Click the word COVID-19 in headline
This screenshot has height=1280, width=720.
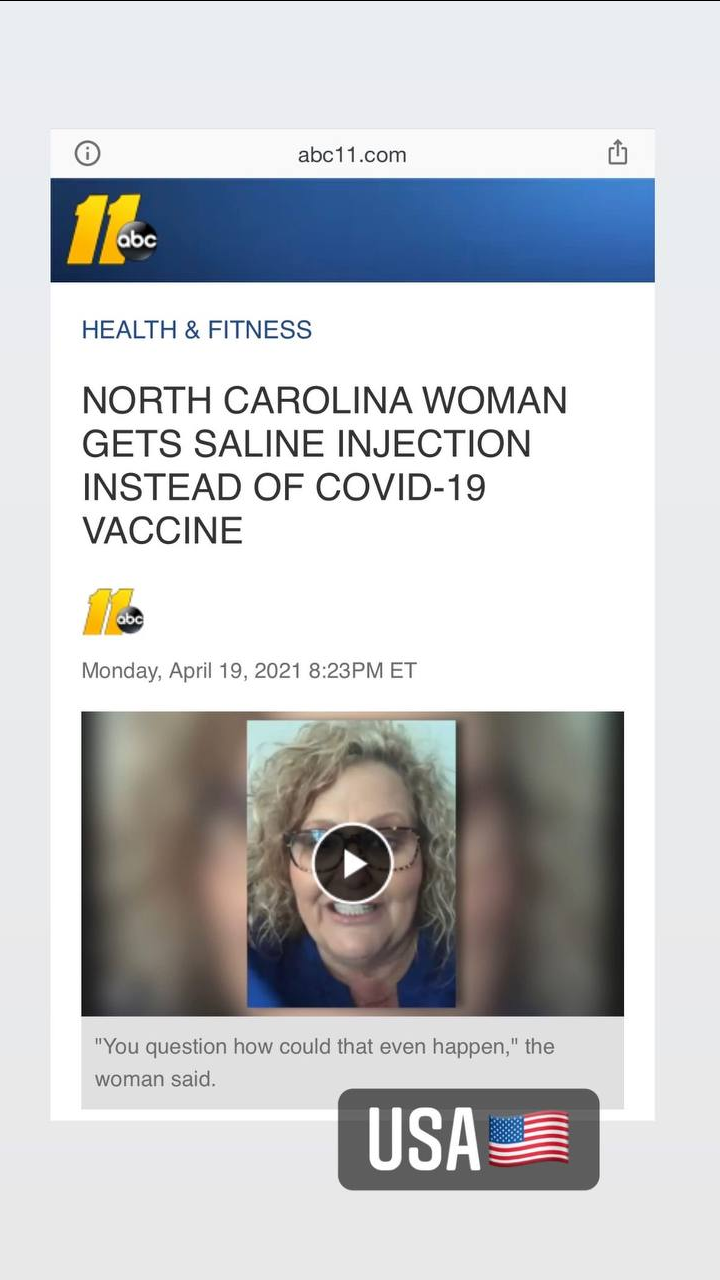(x=401, y=487)
